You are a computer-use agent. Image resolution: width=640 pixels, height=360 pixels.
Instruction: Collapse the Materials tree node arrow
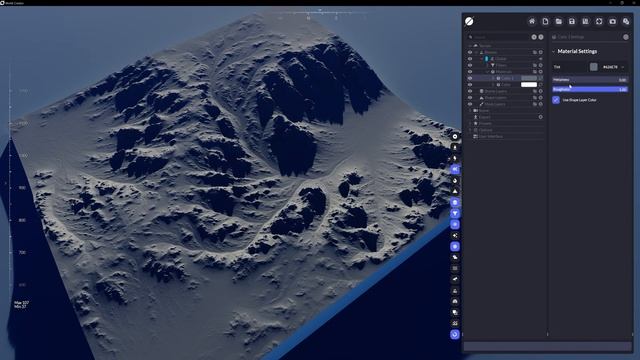[x=487, y=72]
